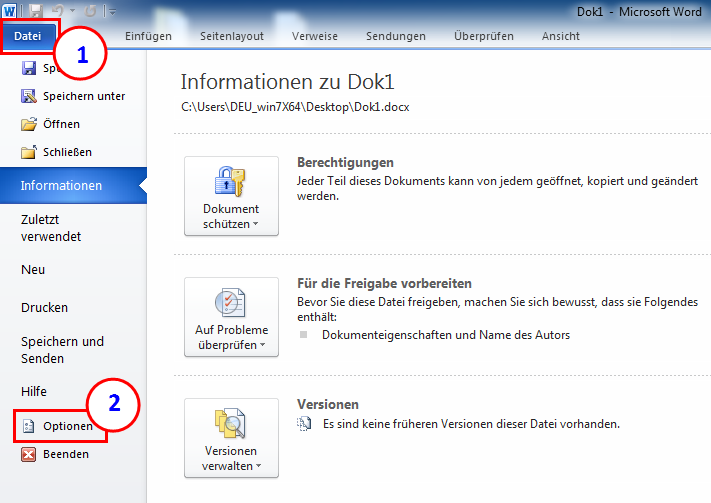
Task: Switch to the Einfügen tab
Action: 148,36
